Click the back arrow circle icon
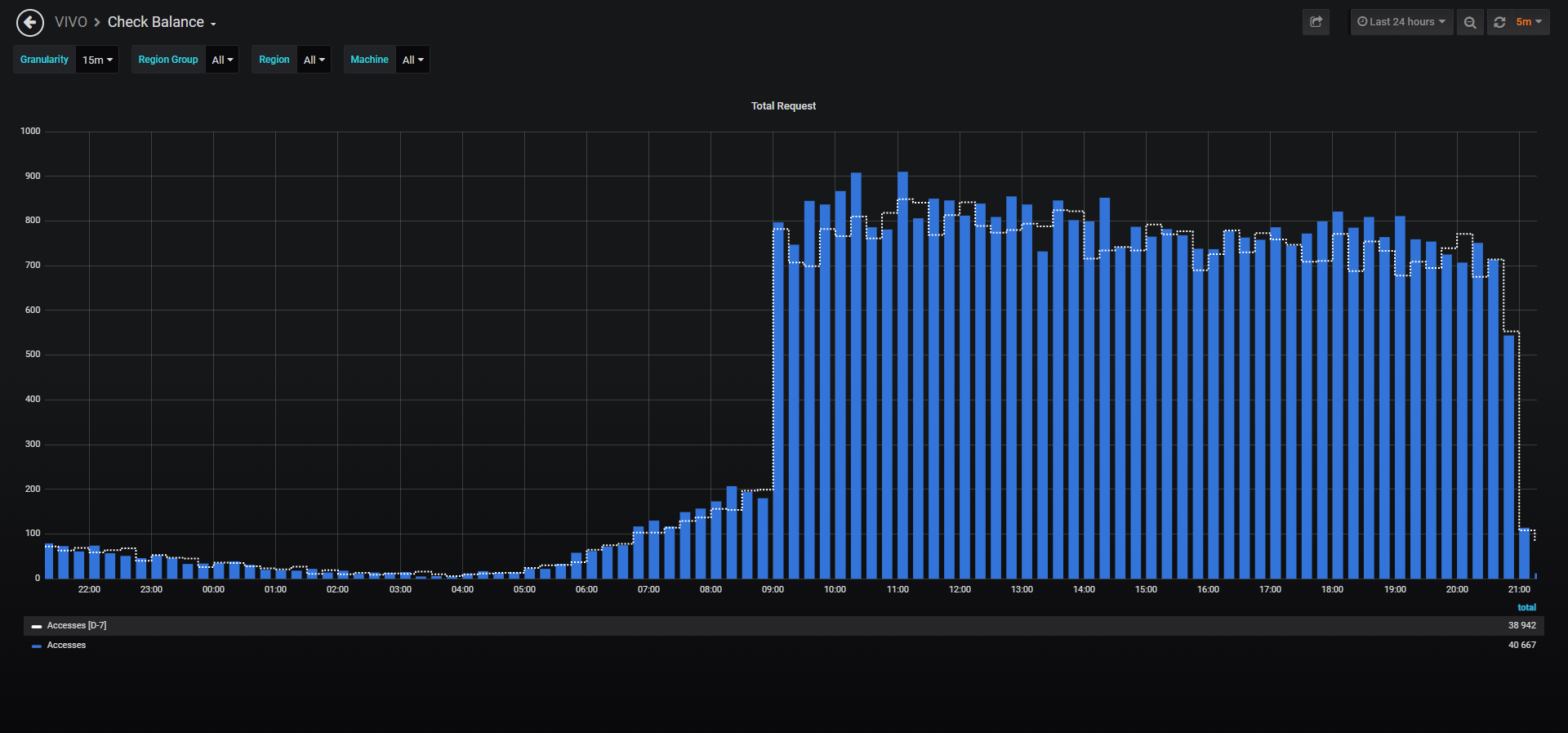This screenshot has width=1568, height=733. pos(30,23)
